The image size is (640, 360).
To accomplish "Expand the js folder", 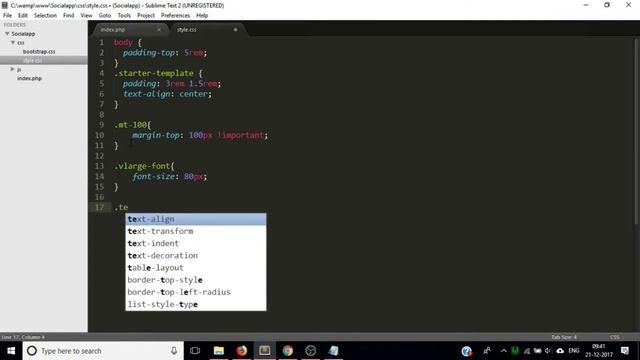I will pos(12,69).
